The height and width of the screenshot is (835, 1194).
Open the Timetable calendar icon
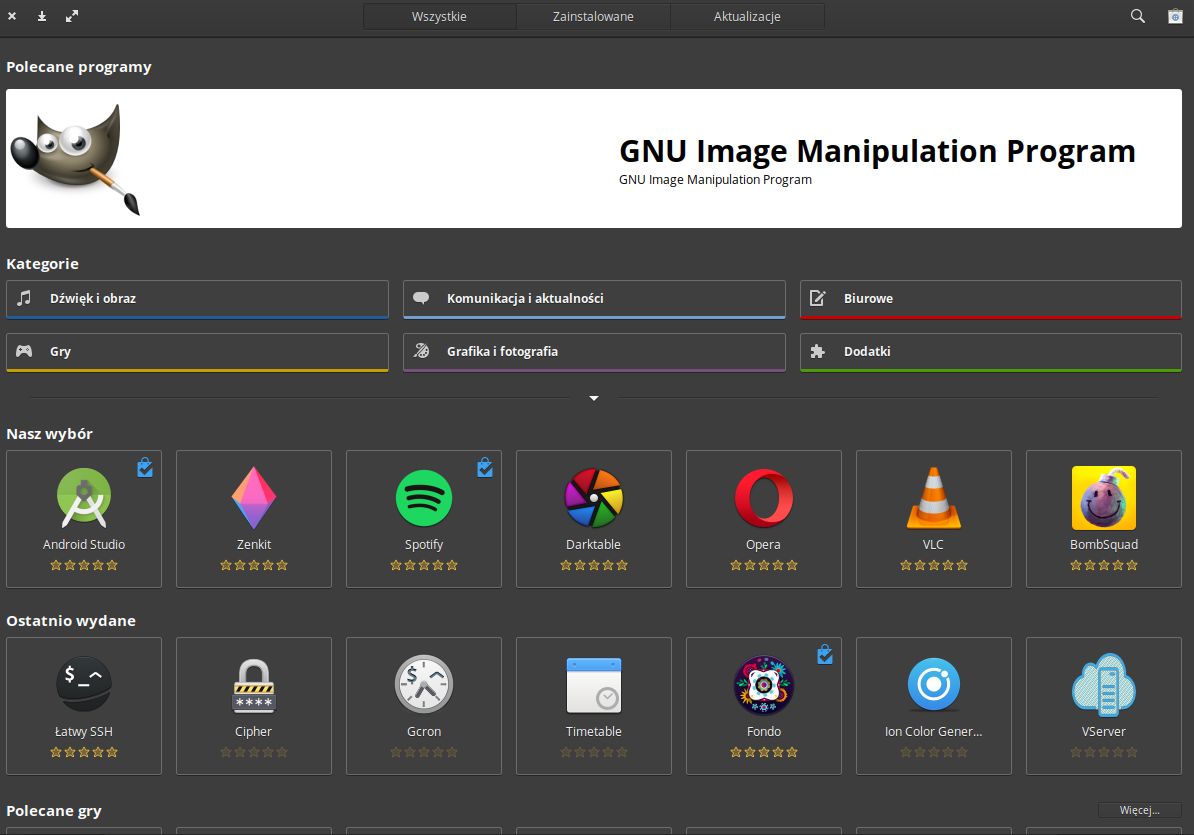point(594,685)
